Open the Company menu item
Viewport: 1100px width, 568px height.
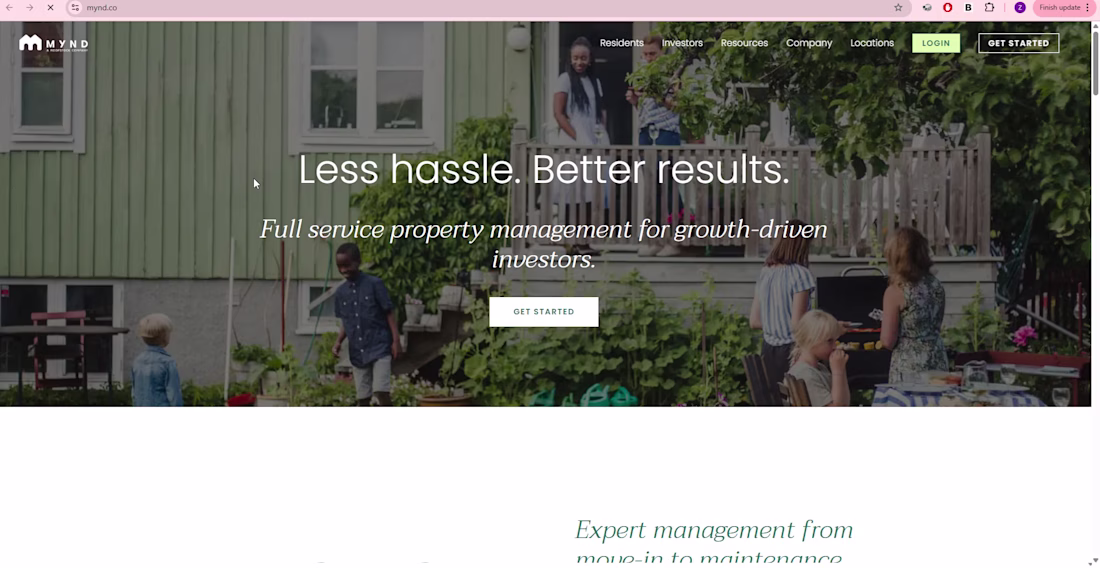point(809,43)
